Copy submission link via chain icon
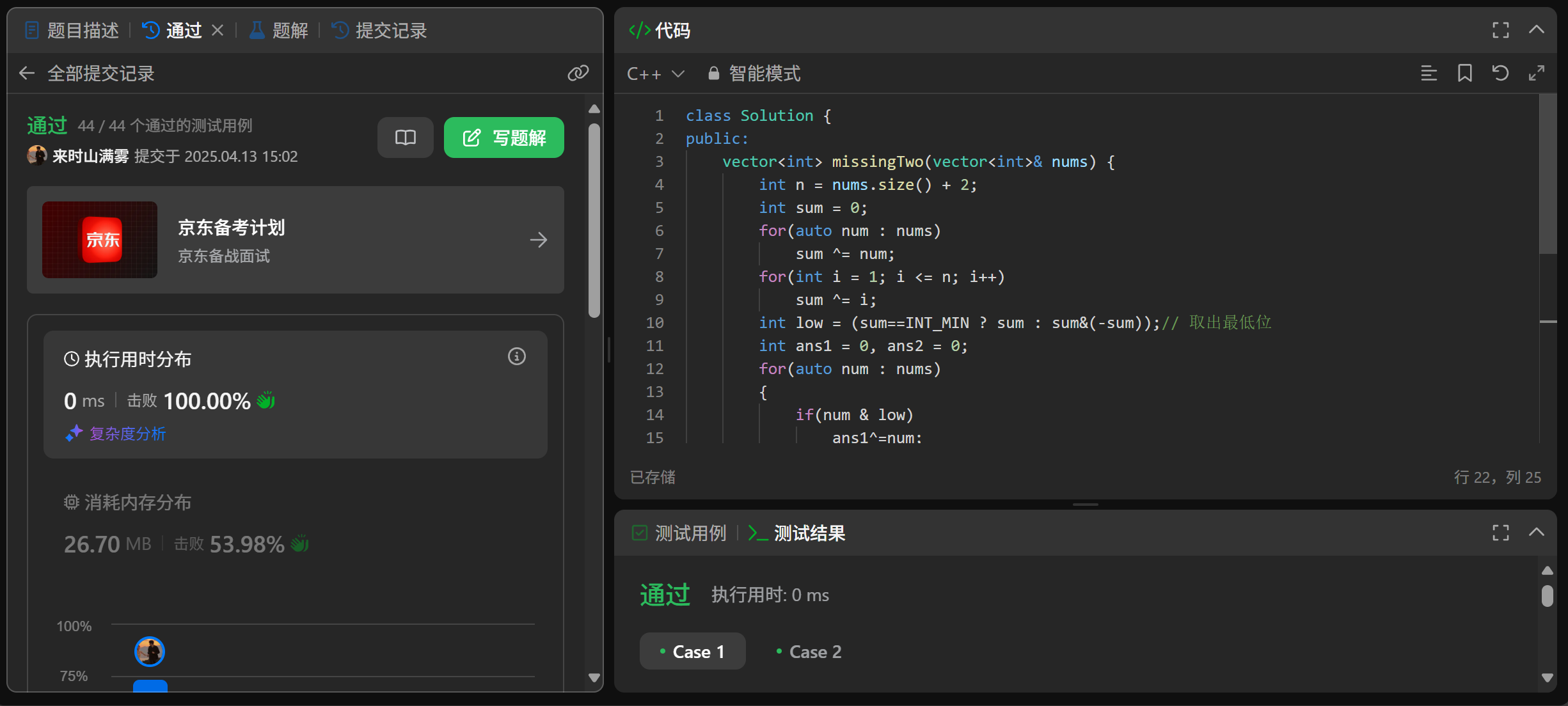Viewport: 1568px width, 706px height. pos(578,74)
